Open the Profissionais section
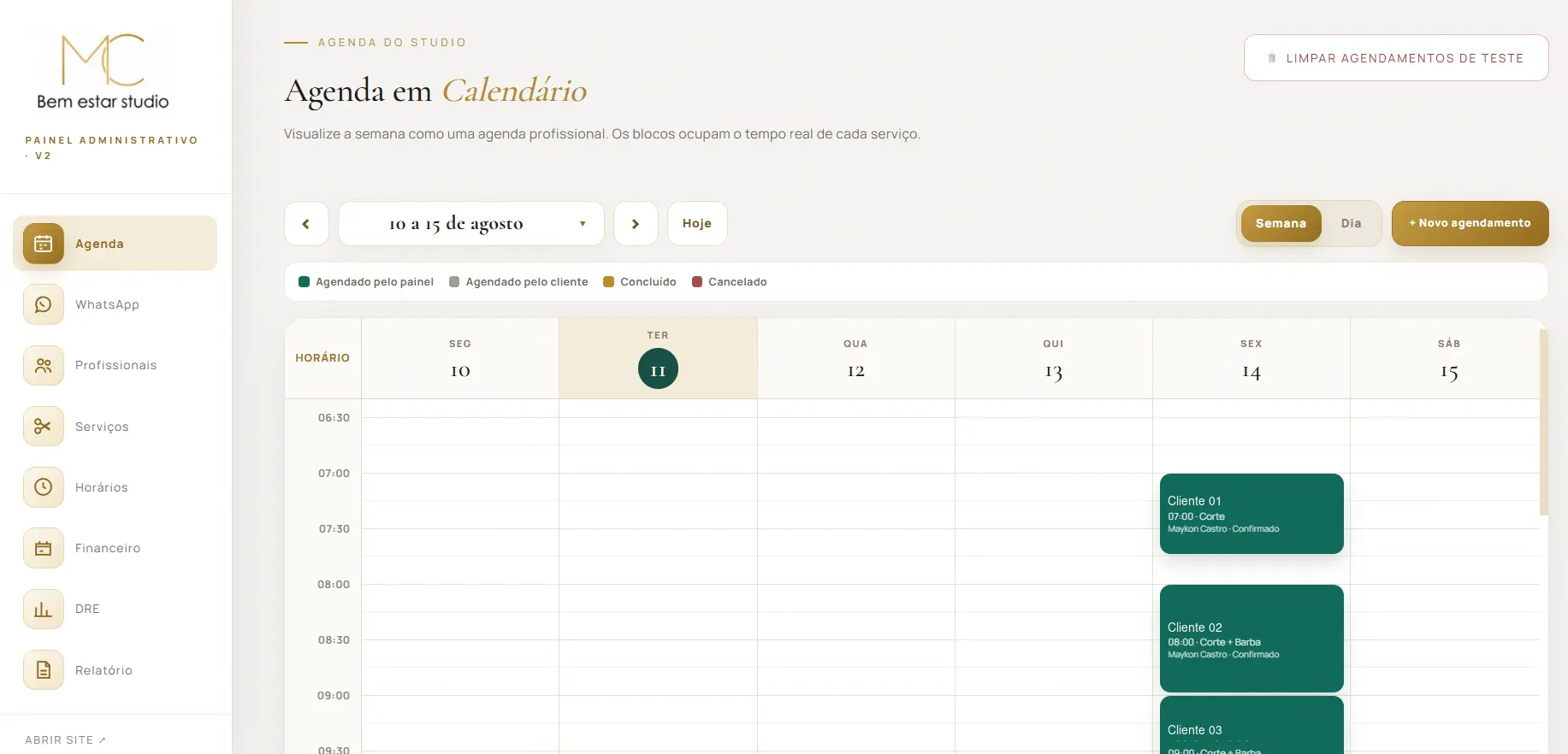 click(115, 365)
